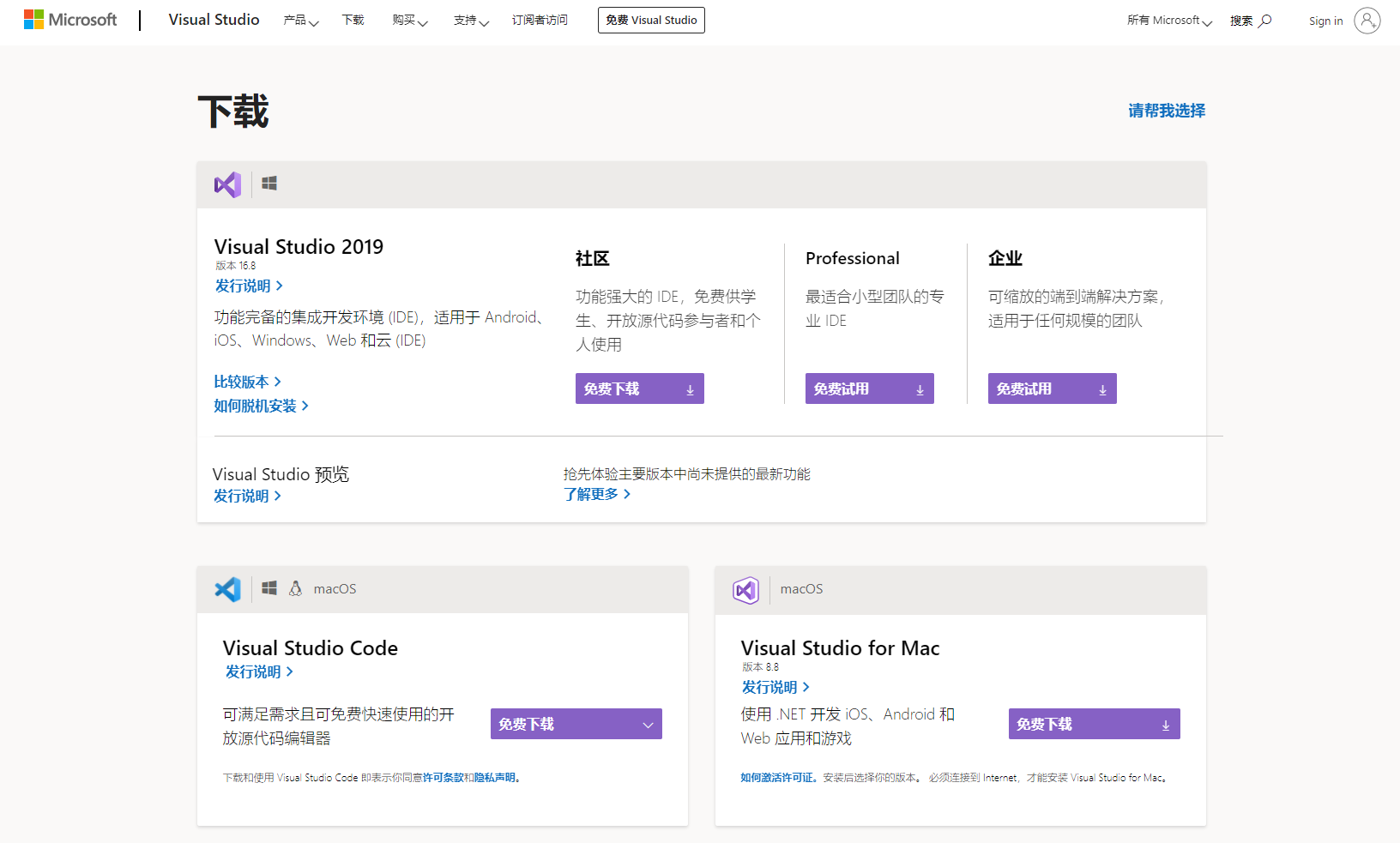Image resolution: width=1400 pixels, height=843 pixels.
Task: Open Visual Studio 2019 发行说明 link
Action: 249,286
